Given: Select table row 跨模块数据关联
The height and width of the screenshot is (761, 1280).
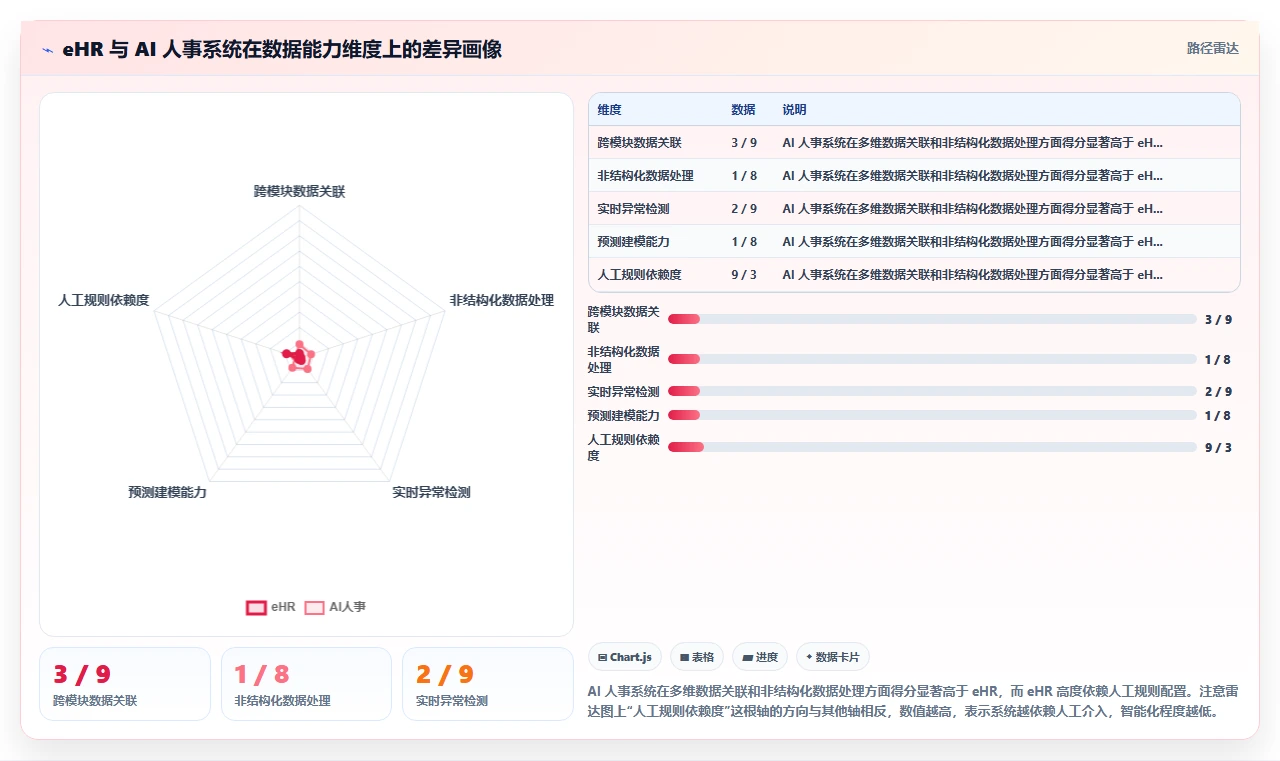Looking at the screenshot, I should click(x=914, y=143).
